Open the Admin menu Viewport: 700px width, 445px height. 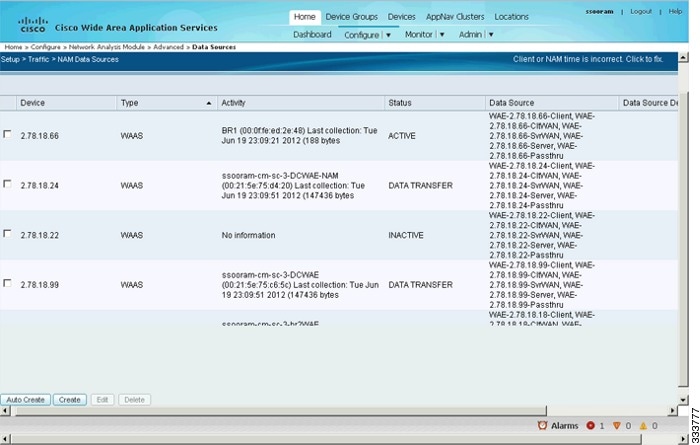pyautogui.click(x=470, y=34)
